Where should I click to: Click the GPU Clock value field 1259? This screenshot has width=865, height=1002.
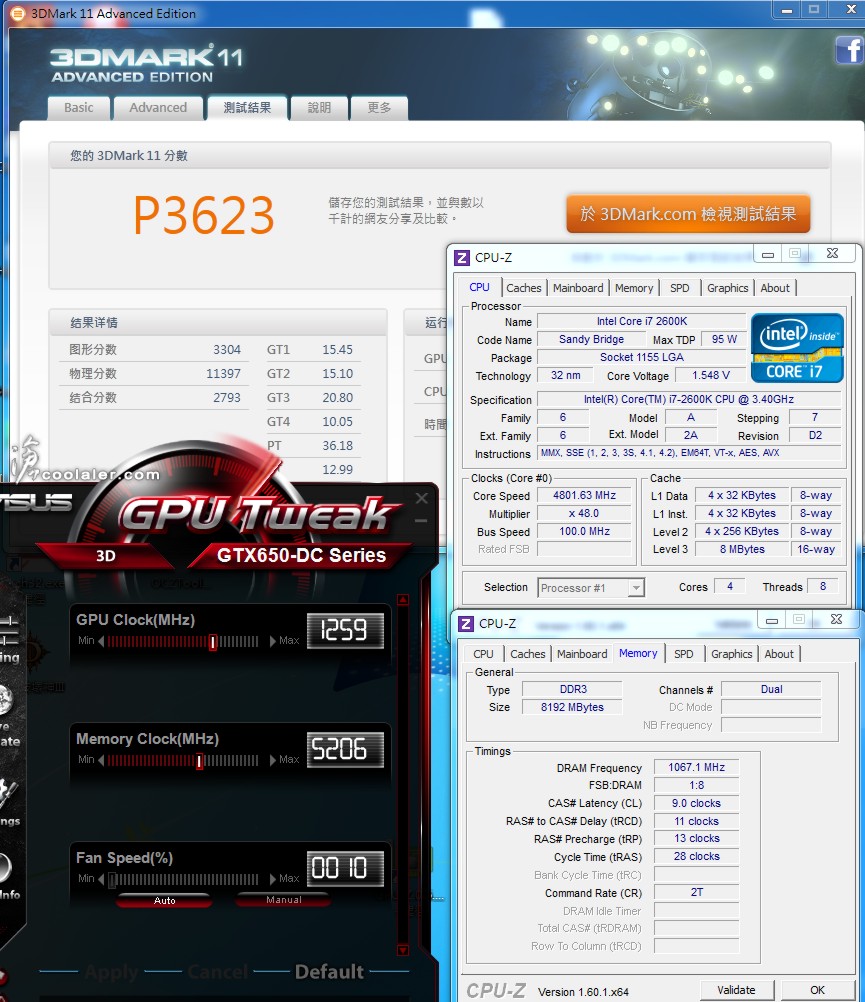point(345,631)
